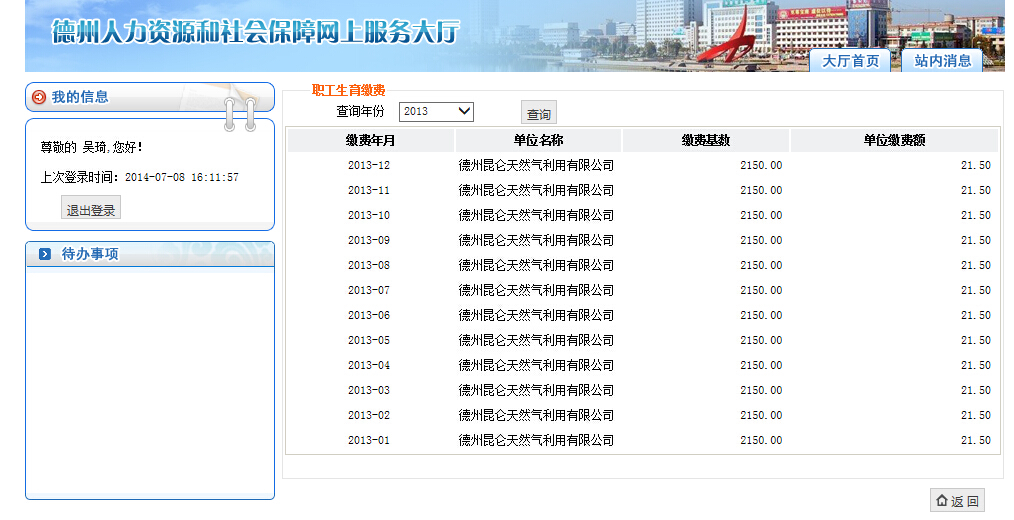Click the 单位名称 column header
The width and height of the screenshot is (1014, 520).
tap(538, 141)
